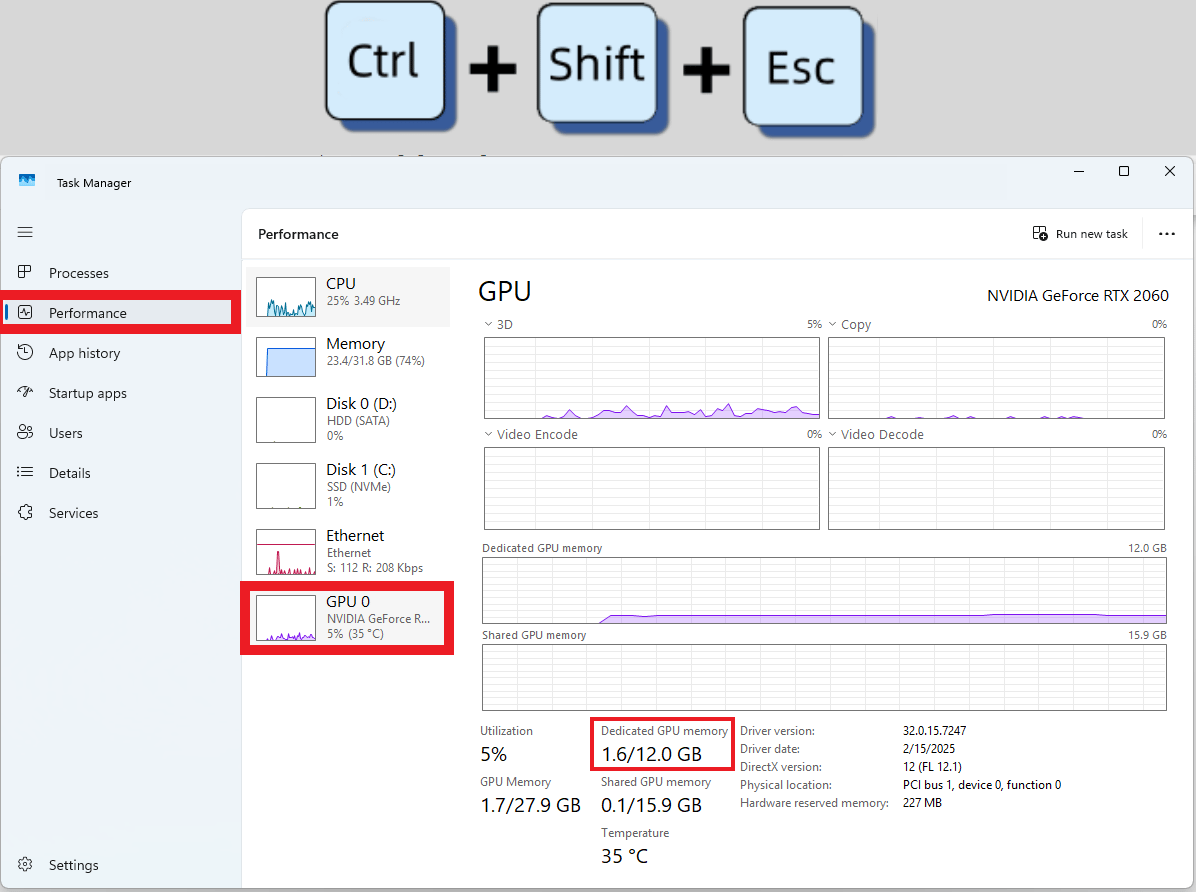The image size is (1196, 892).
Task: Select the CPU 25% 3.49 GHz entry
Action: point(349,297)
